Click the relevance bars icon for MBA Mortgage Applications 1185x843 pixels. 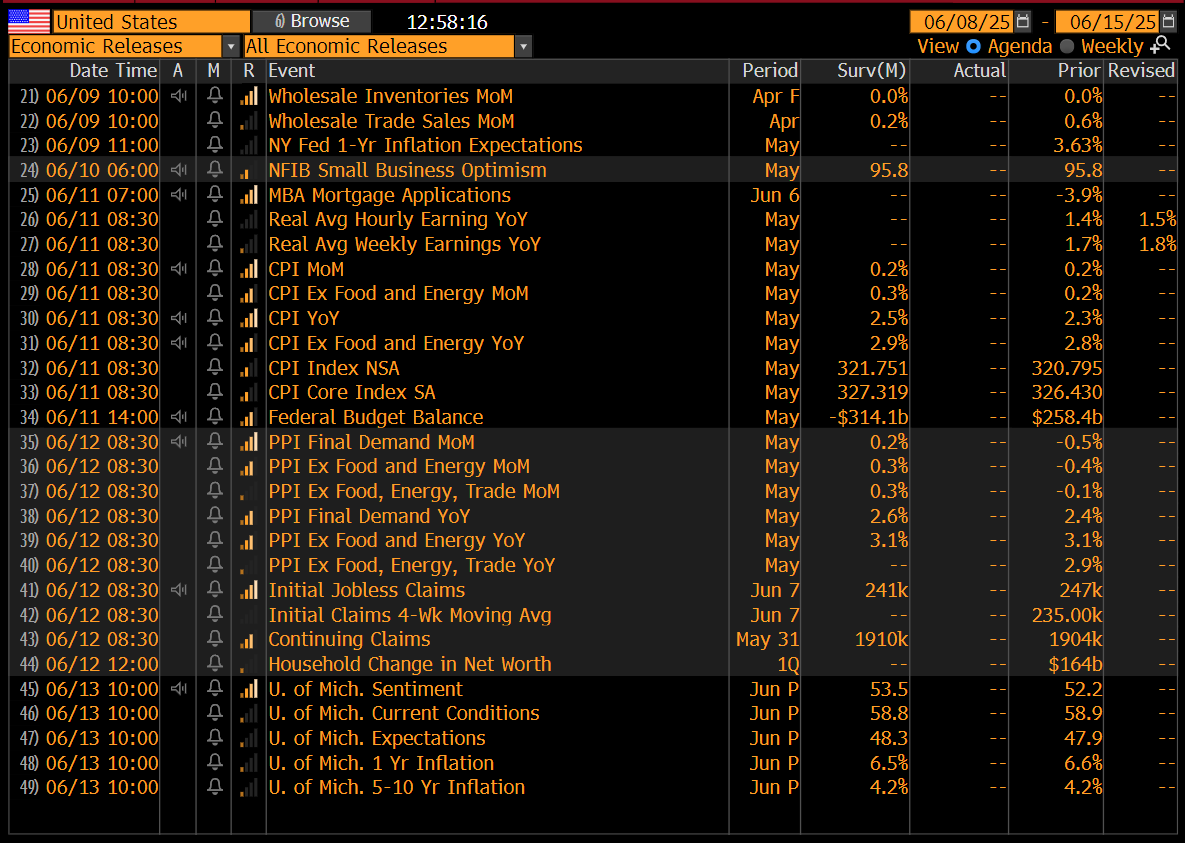point(249,195)
